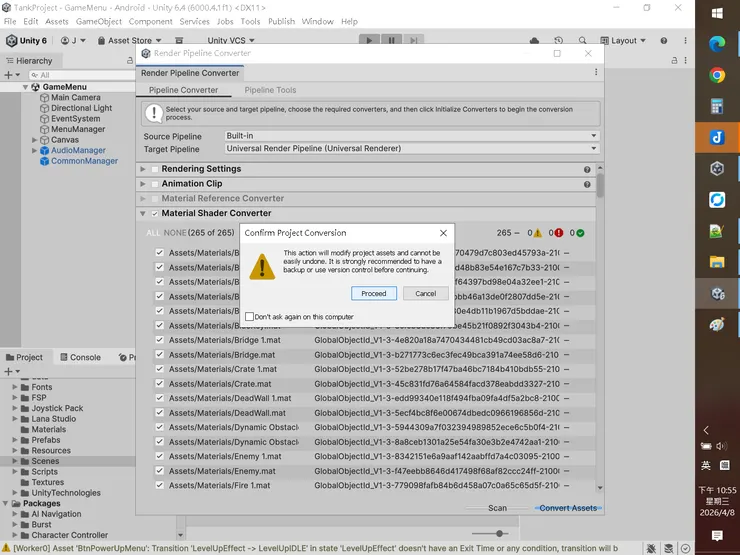Open Microsoft Edge from the taskbar
The height and width of the screenshot is (555, 740).
717,44
